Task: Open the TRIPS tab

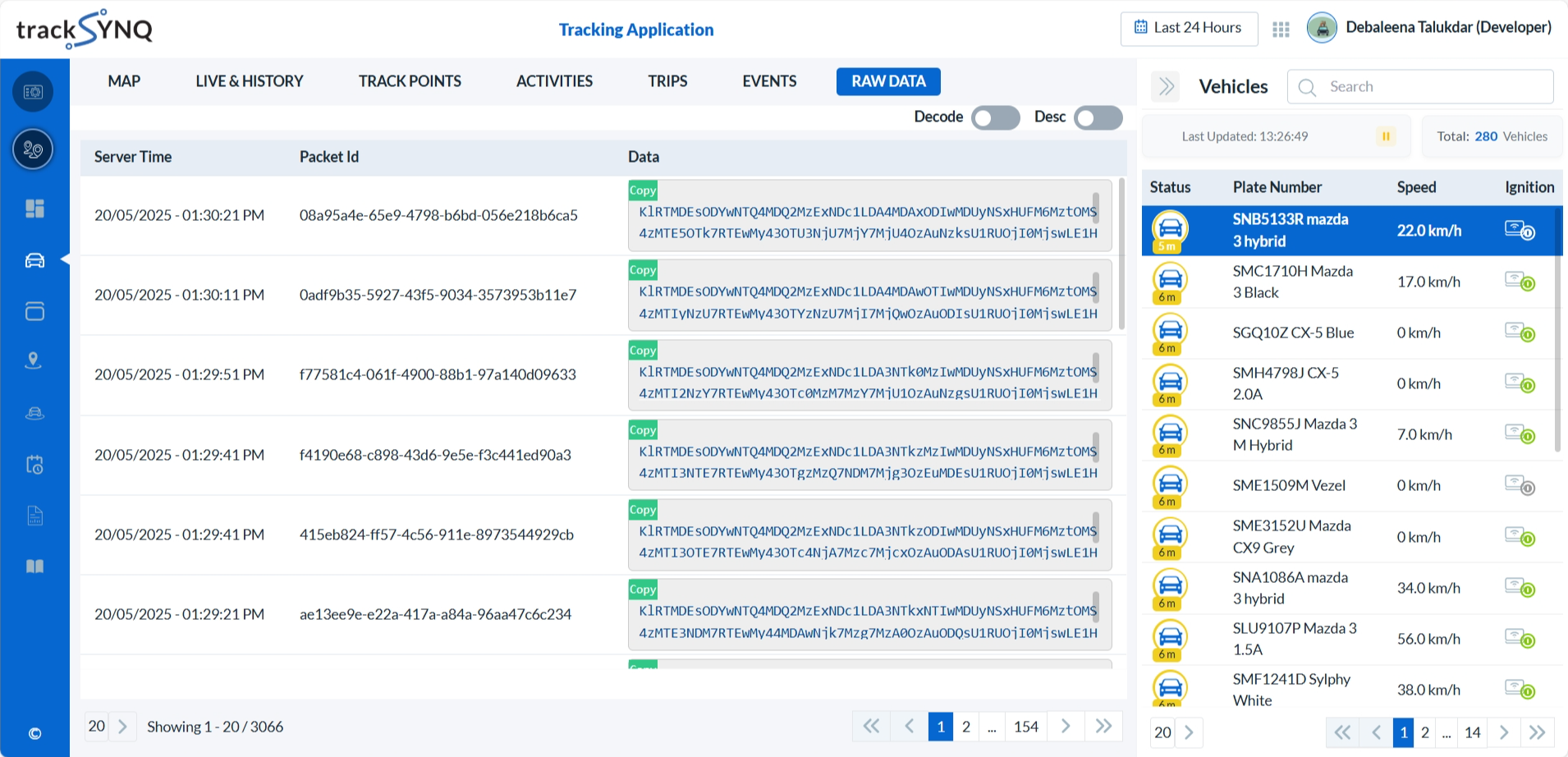Action: pyautogui.click(x=667, y=80)
